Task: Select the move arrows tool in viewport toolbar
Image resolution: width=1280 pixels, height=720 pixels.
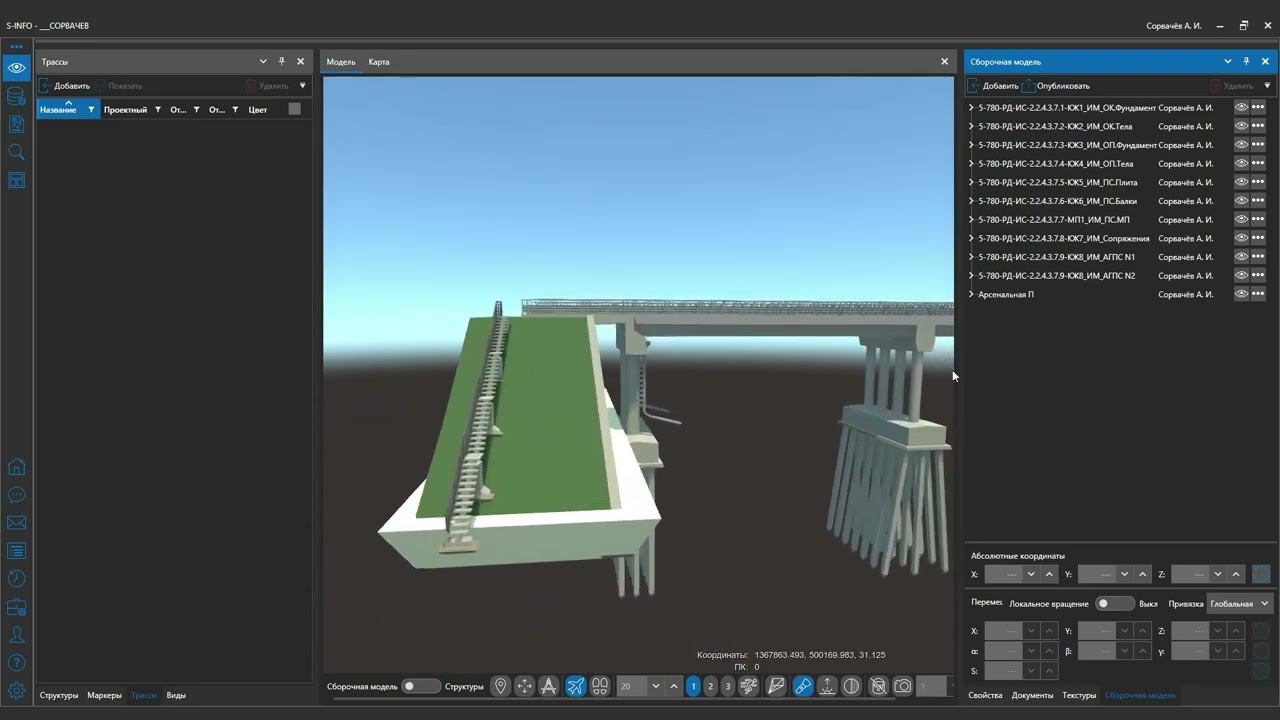Action: pyautogui.click(x=525, y=686)
